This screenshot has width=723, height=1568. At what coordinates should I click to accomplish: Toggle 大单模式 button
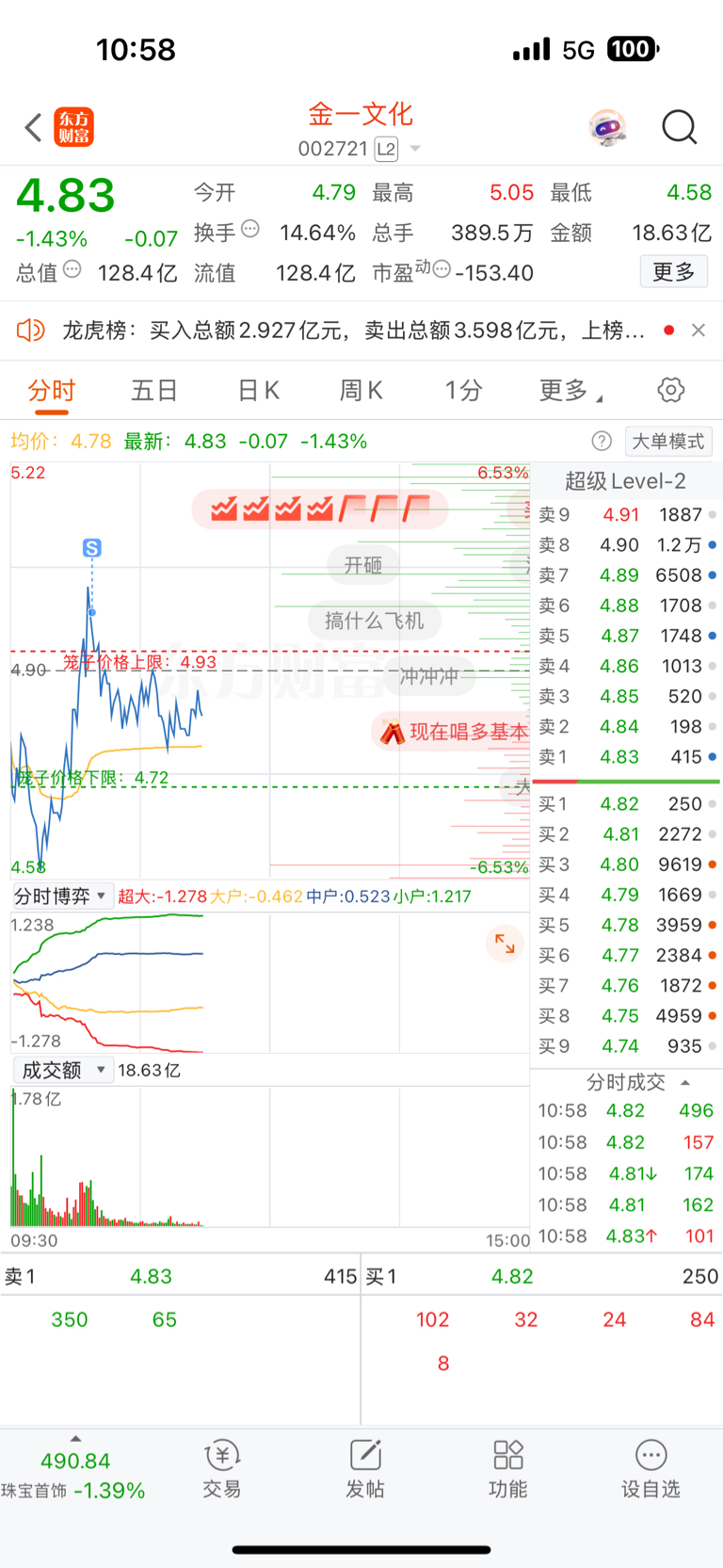pos(667,441)
